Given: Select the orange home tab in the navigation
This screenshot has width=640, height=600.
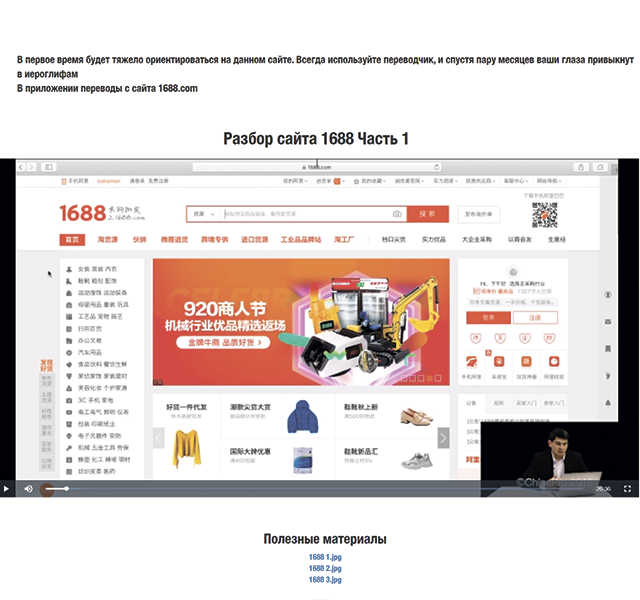Looking at the screenshot, I should pyautogui.click(x=71, y=240).
